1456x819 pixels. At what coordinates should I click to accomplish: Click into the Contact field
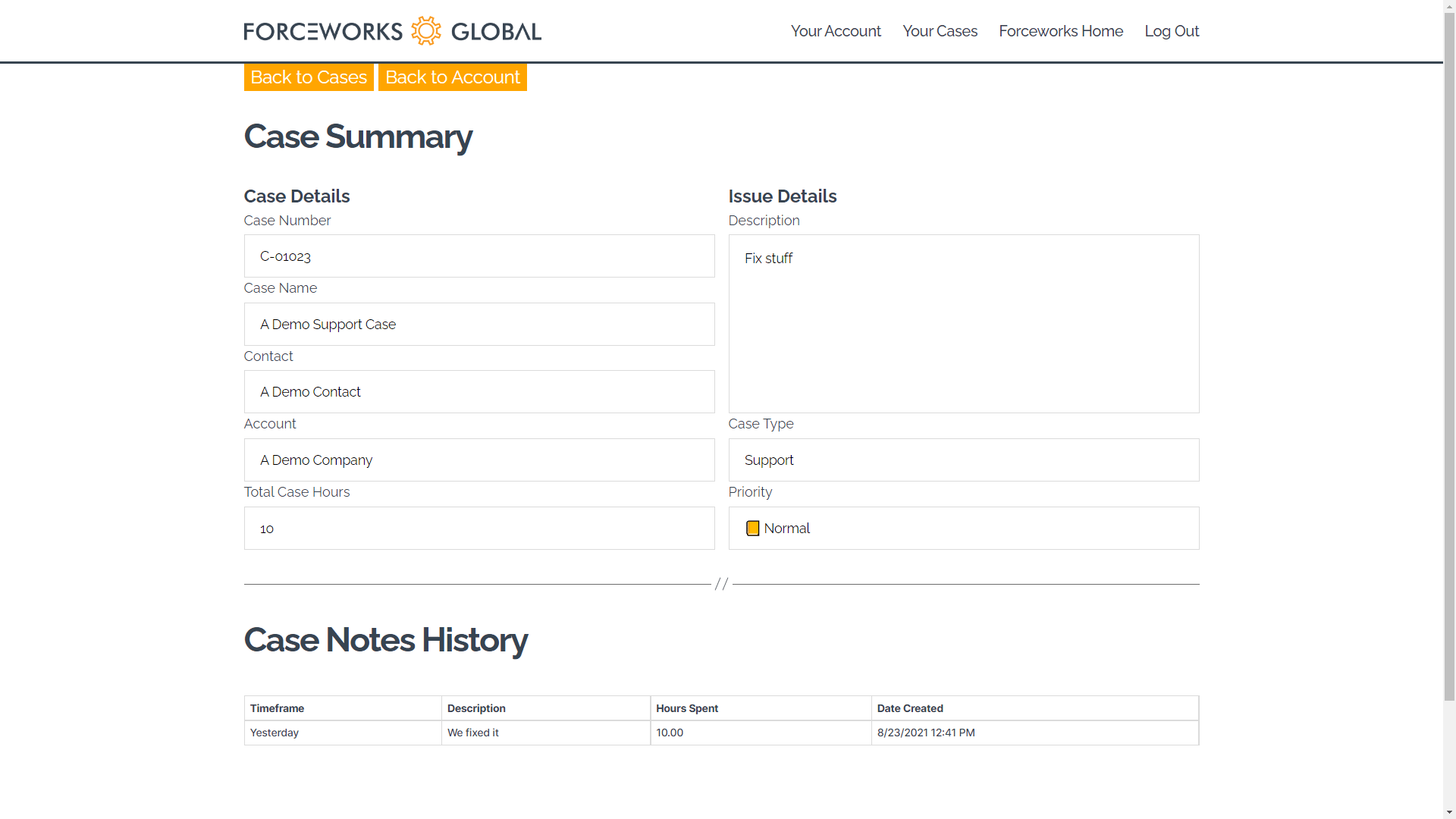[479, 392]
